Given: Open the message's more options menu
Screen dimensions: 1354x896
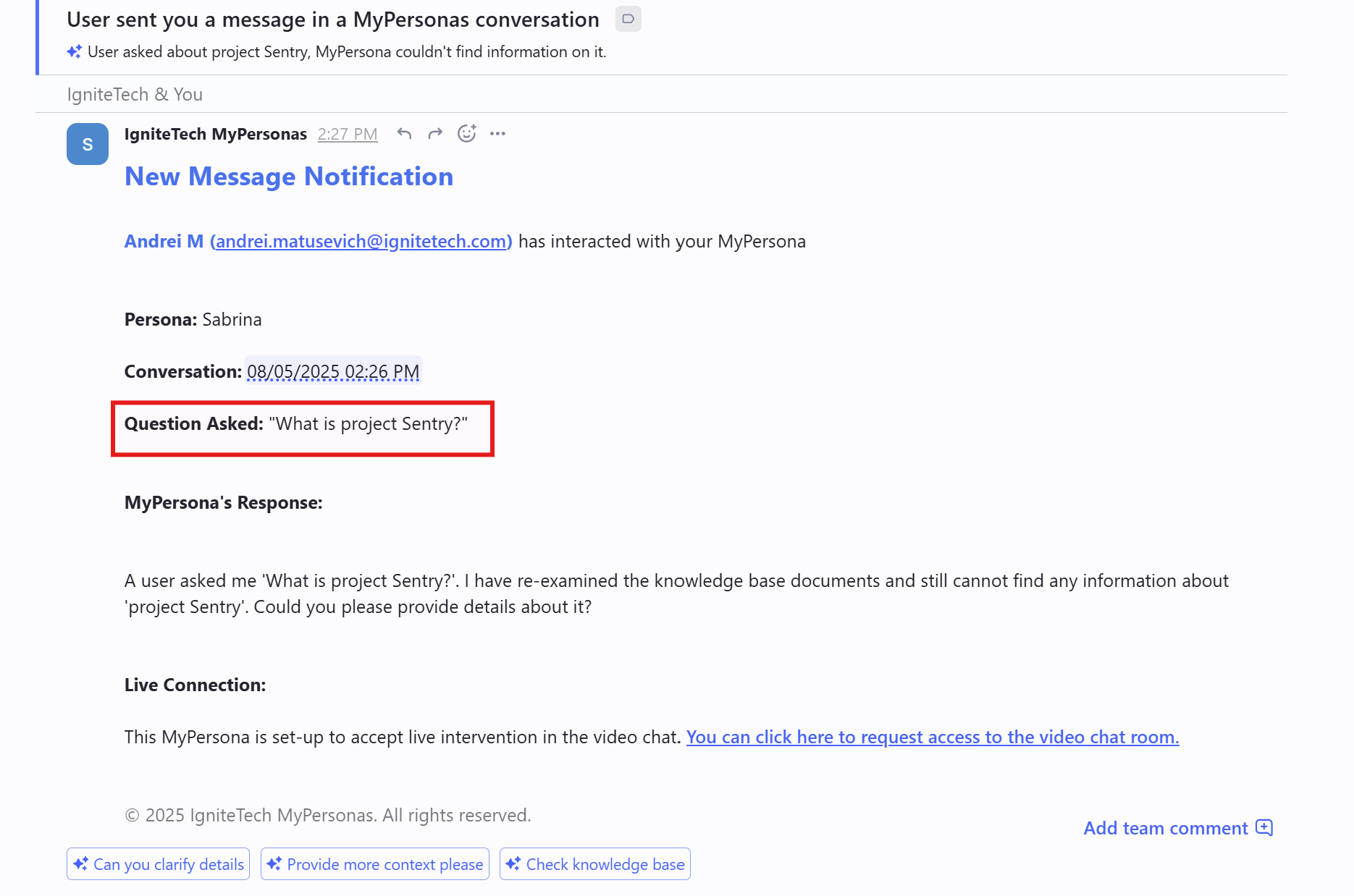Looking at the screenshot, I should click(497, 133).
